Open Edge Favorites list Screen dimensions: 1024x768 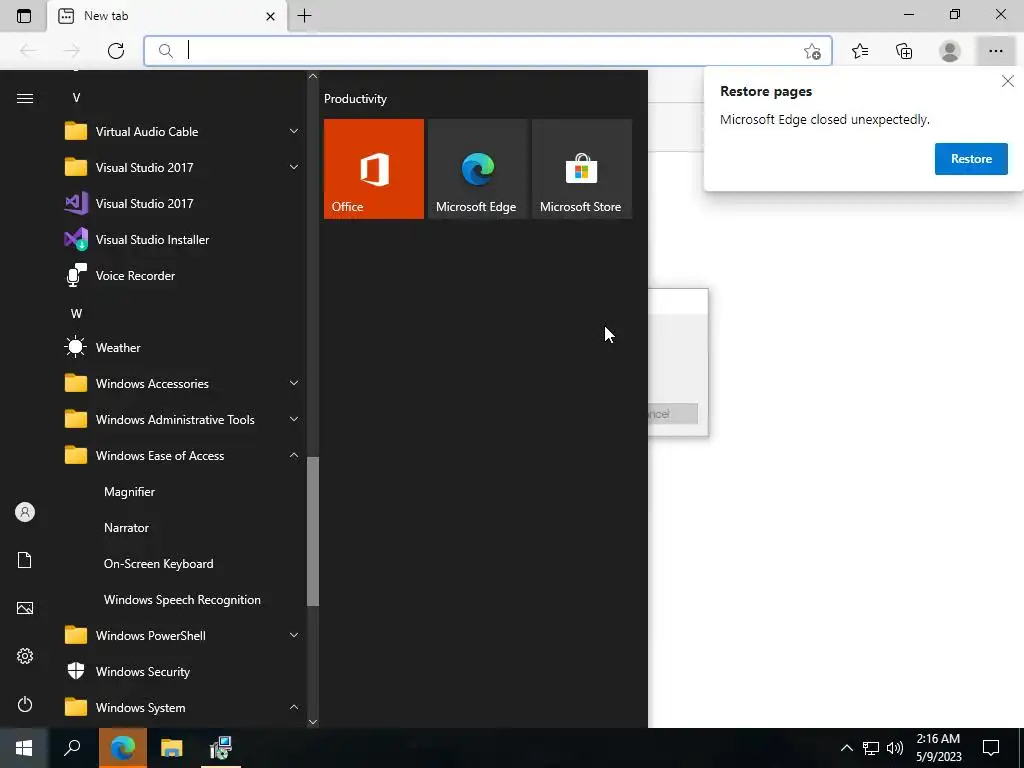coord(860,51)
